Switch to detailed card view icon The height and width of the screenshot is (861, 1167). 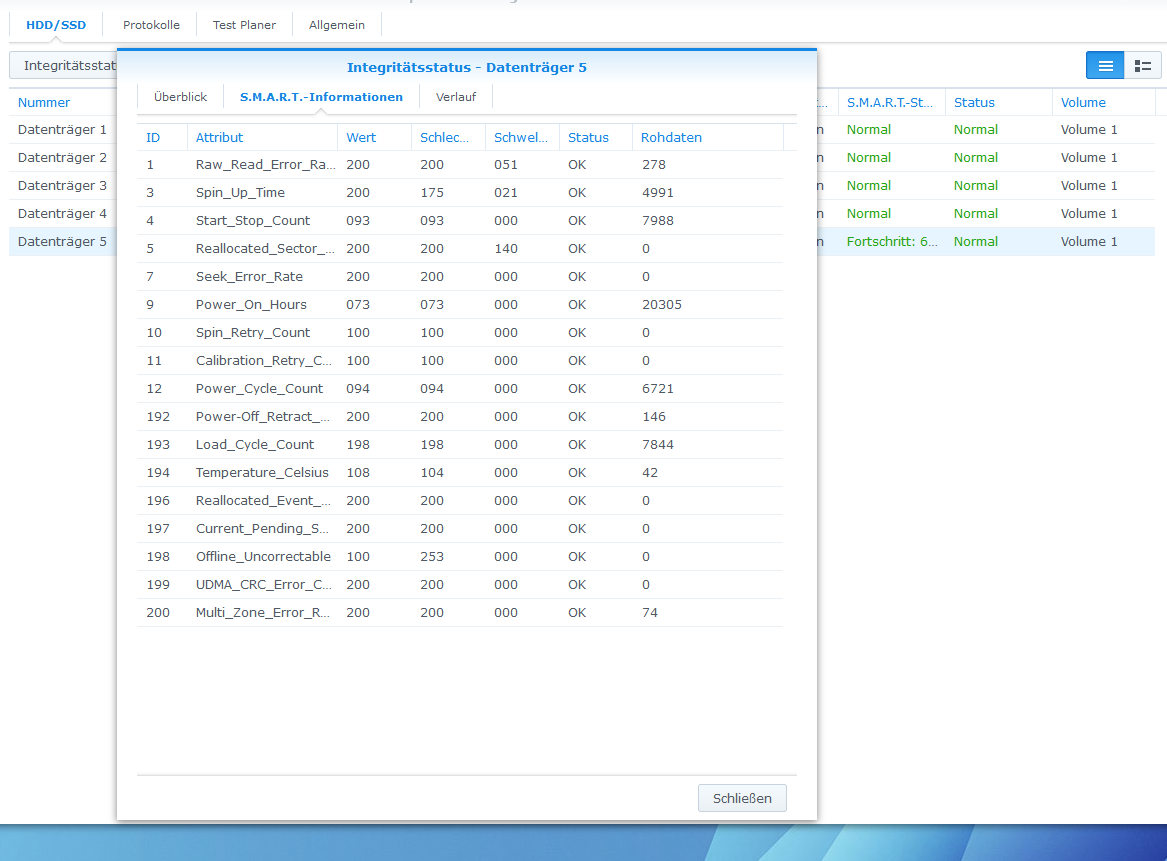click(1142, 65)
